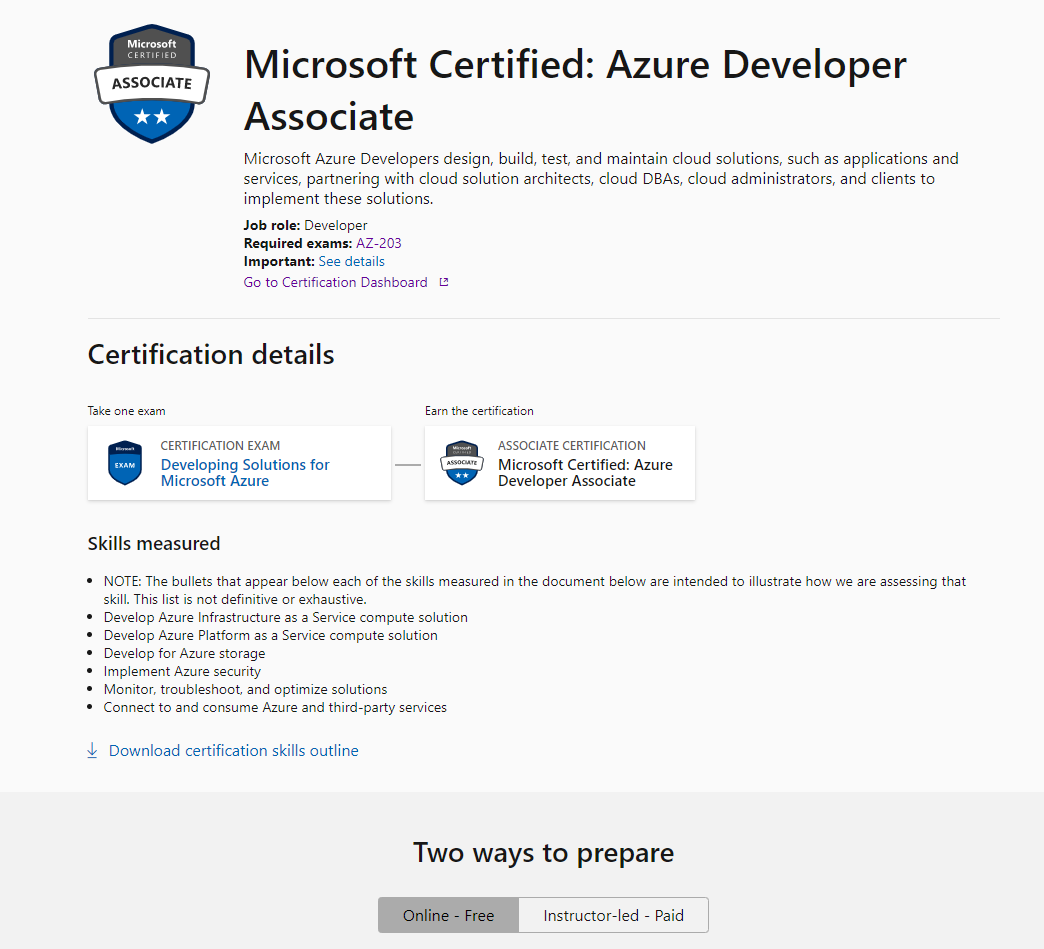Image resolution: width=1044 pixels, height=949 pixels.
Task: Click bullet Develop Azure Infrastructure as a Service compute solution
Action: click(x=286, y=617)
